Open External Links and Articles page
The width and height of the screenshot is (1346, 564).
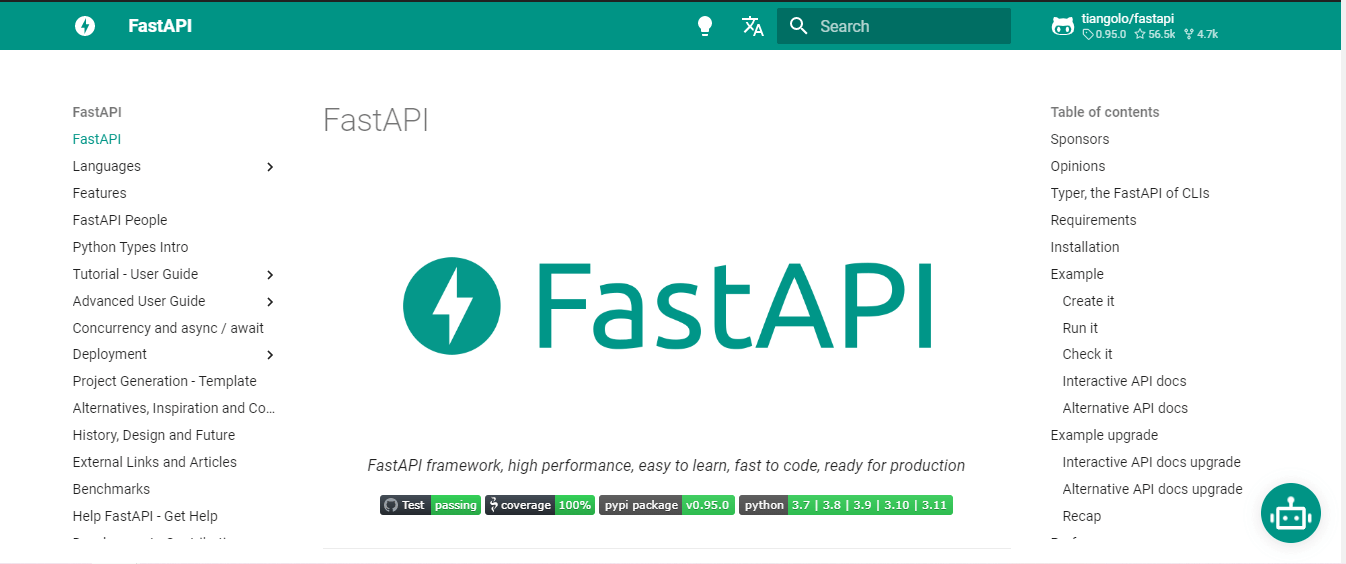pyautogui.click(x=155, y=462)
